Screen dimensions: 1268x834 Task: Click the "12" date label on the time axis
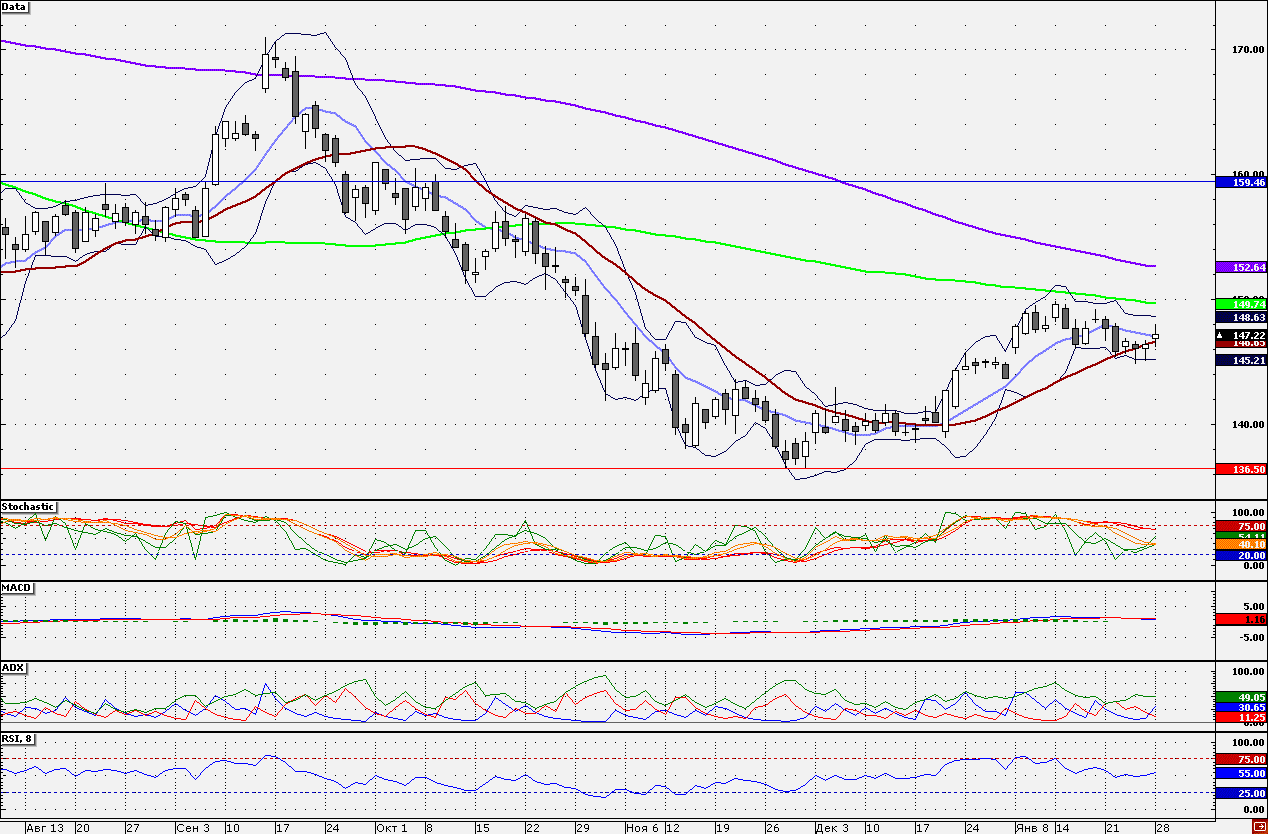point(672,828)
